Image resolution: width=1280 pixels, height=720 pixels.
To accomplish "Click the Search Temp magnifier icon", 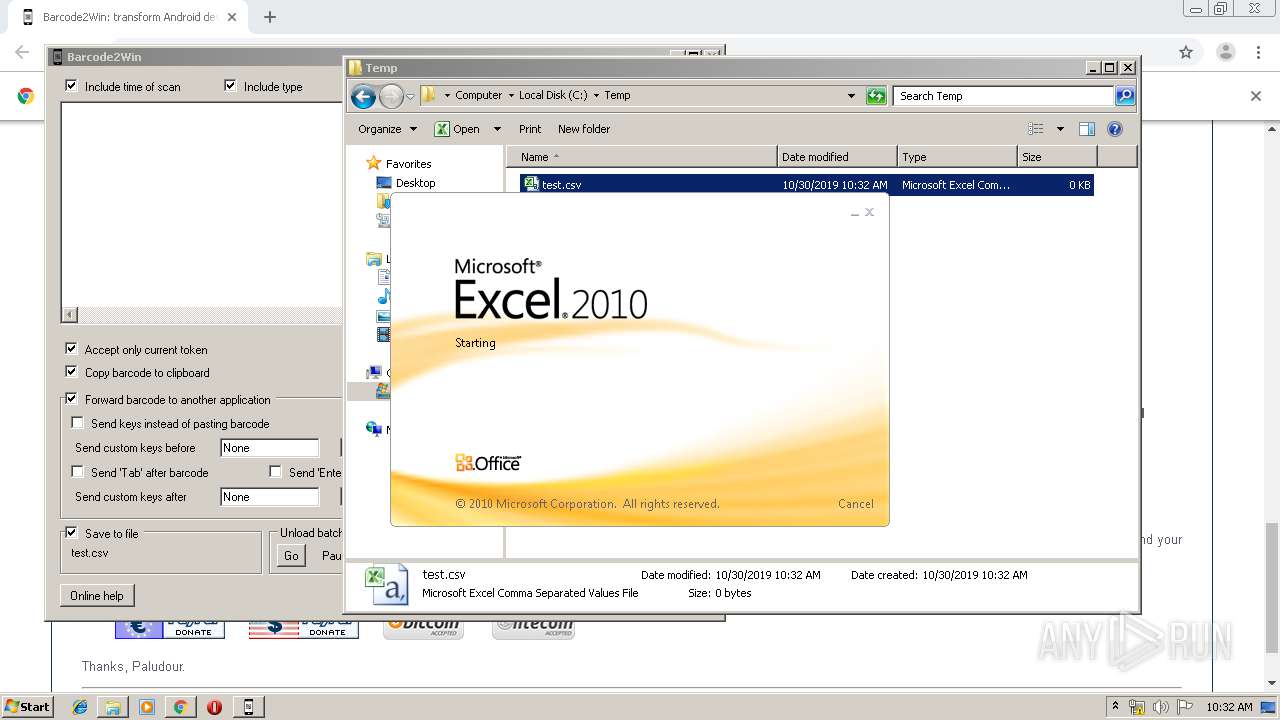I will click(x=1125, y=96).
